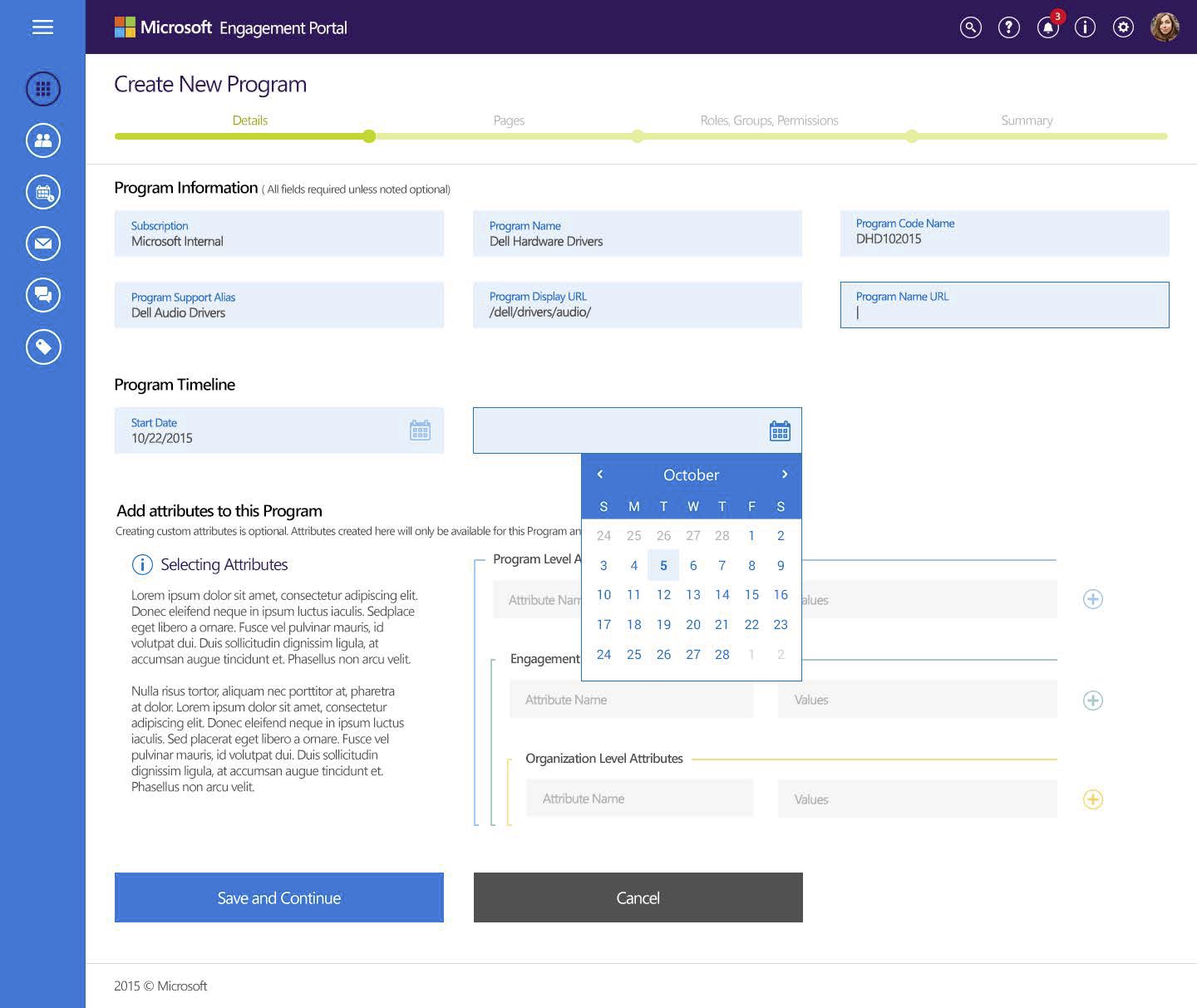Click the empty end date field
1197x1008 pixels.
click(638, 430)
